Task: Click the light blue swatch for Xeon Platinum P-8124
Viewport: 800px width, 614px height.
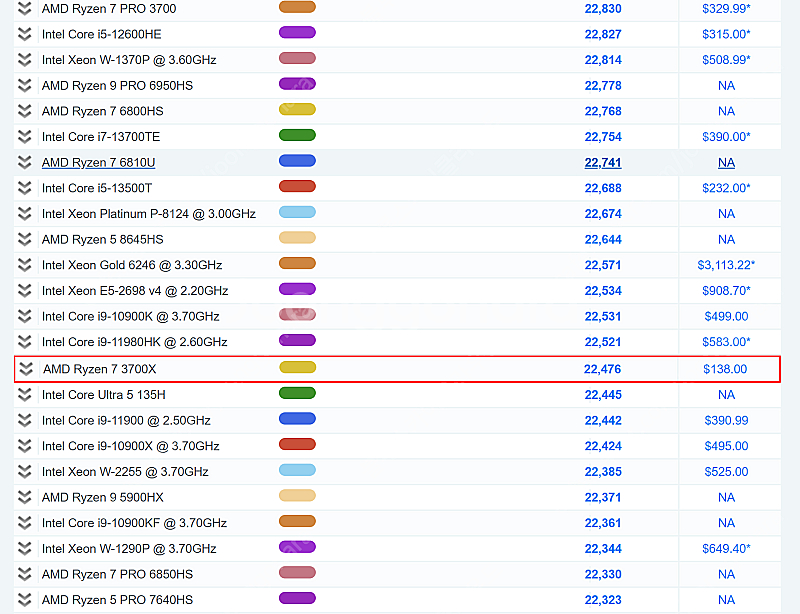Action: (x=297, y=212)
